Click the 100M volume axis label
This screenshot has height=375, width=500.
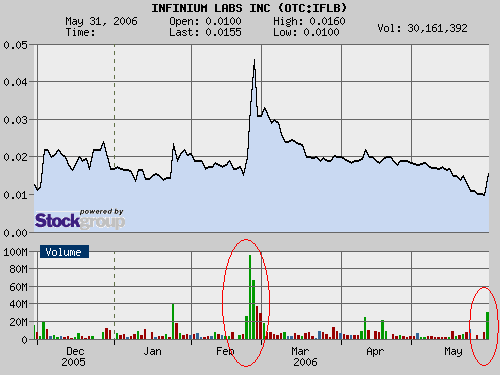(15, 252)
